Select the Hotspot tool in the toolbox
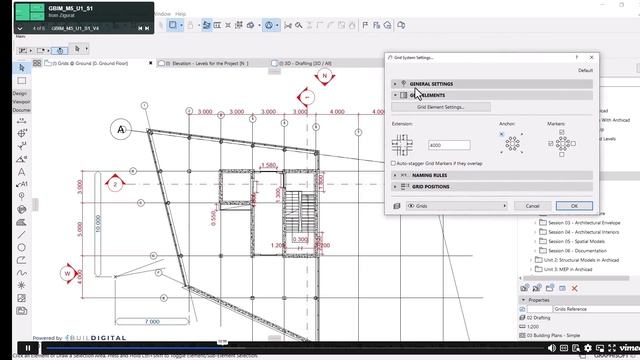The height and width of the screenshot is (360, 640). coord(22,285)
